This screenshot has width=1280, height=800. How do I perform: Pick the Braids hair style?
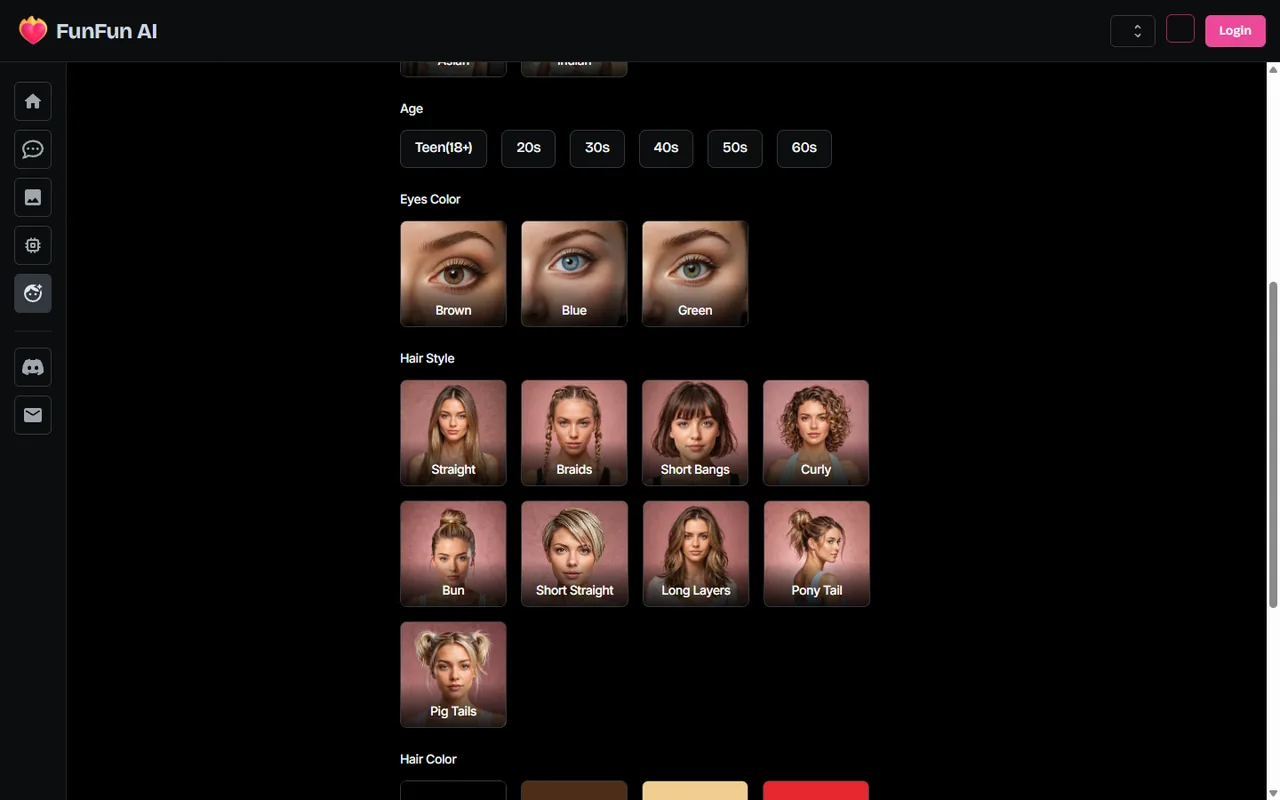[574, 433]
